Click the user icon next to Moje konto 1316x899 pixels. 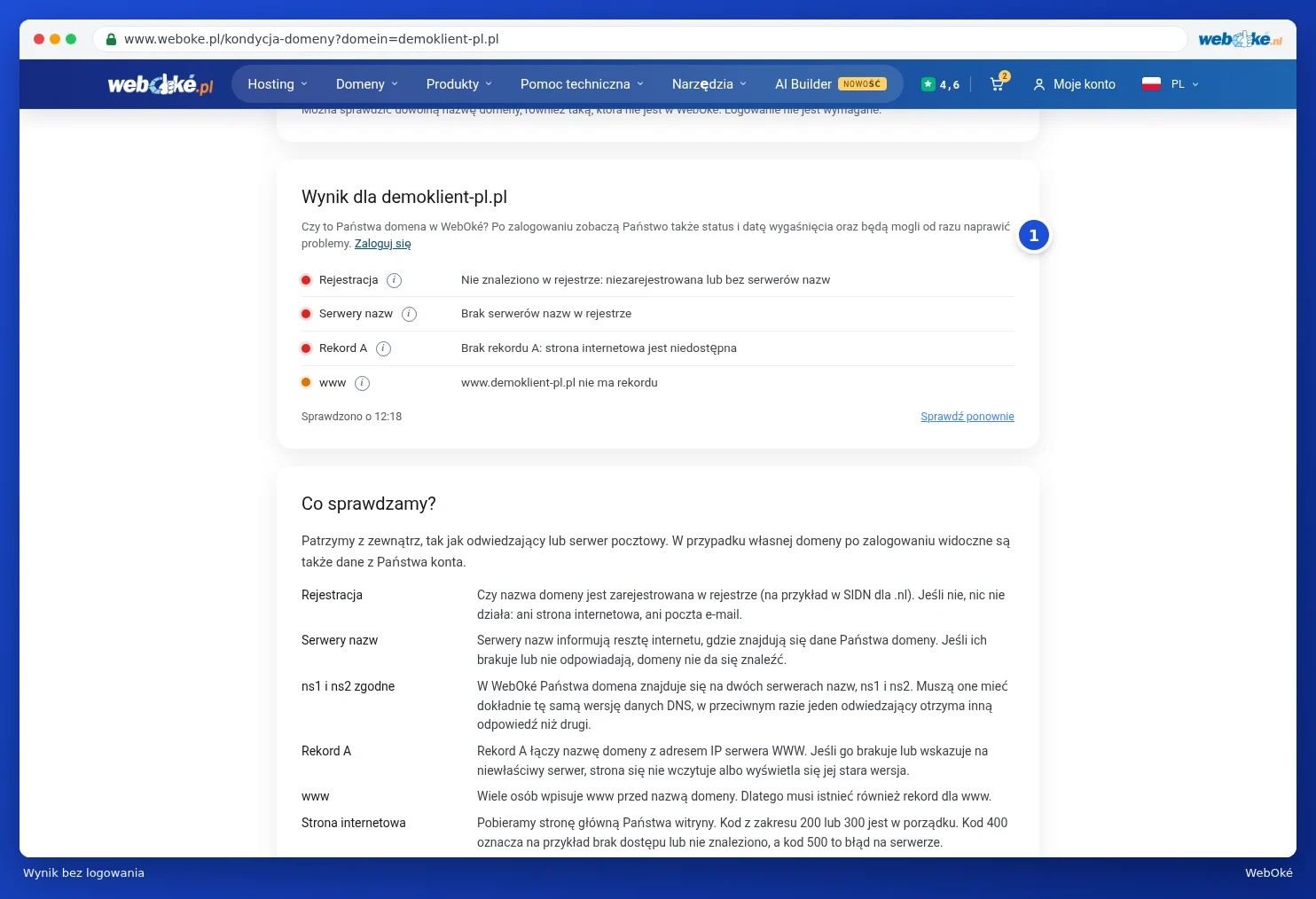[x=1039, y=84]
